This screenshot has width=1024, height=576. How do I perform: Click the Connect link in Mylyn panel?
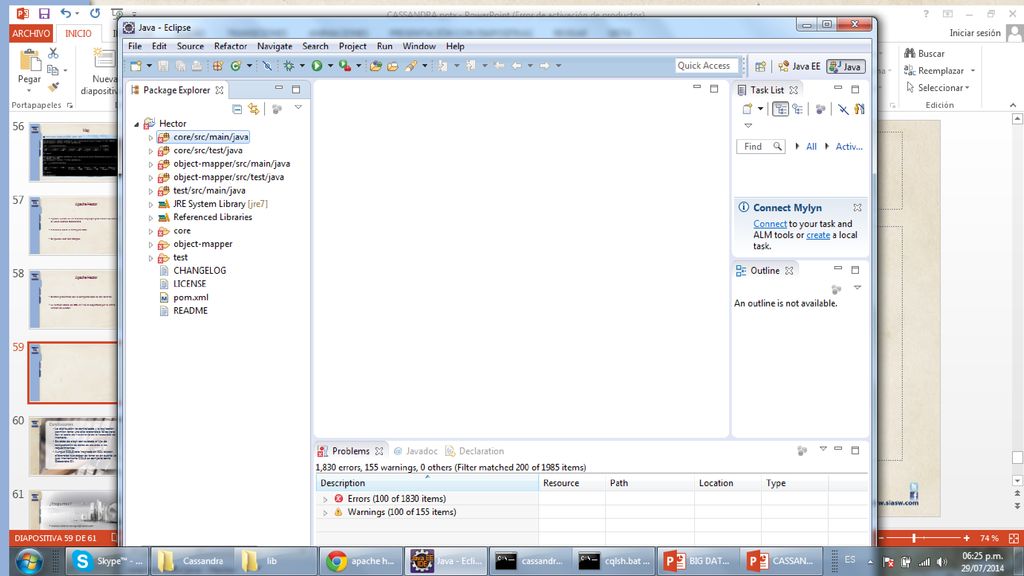pyautogui.click(x=770, y=224)
